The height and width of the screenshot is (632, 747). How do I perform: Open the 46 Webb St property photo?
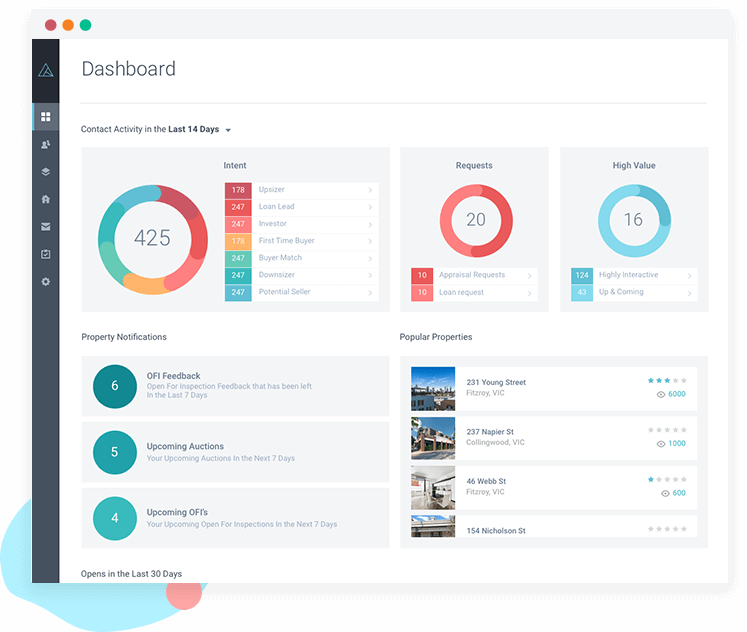[433, 488]
